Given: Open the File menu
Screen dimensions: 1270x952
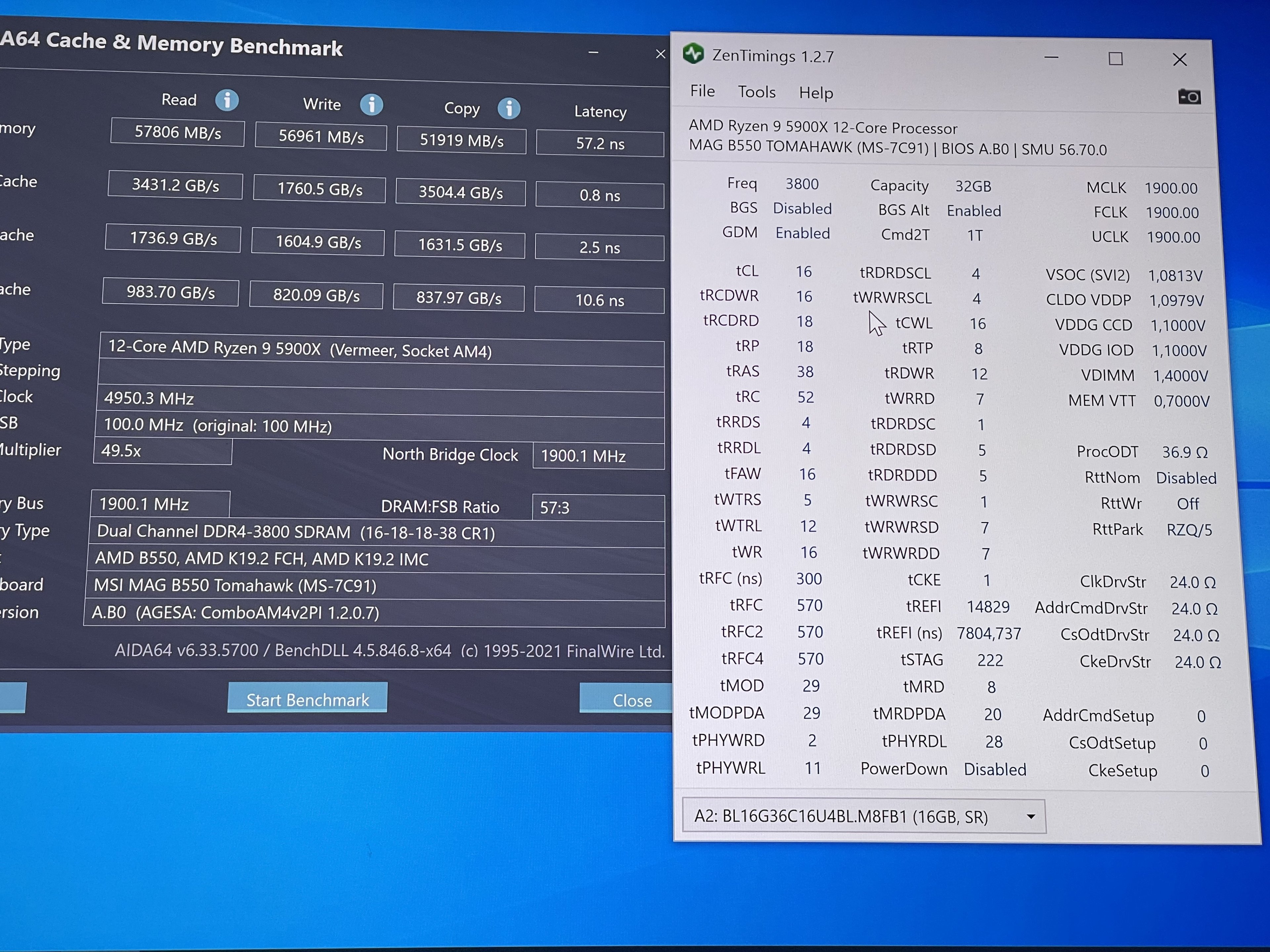Looking at the screenshot, I should [x=702, y=91].
